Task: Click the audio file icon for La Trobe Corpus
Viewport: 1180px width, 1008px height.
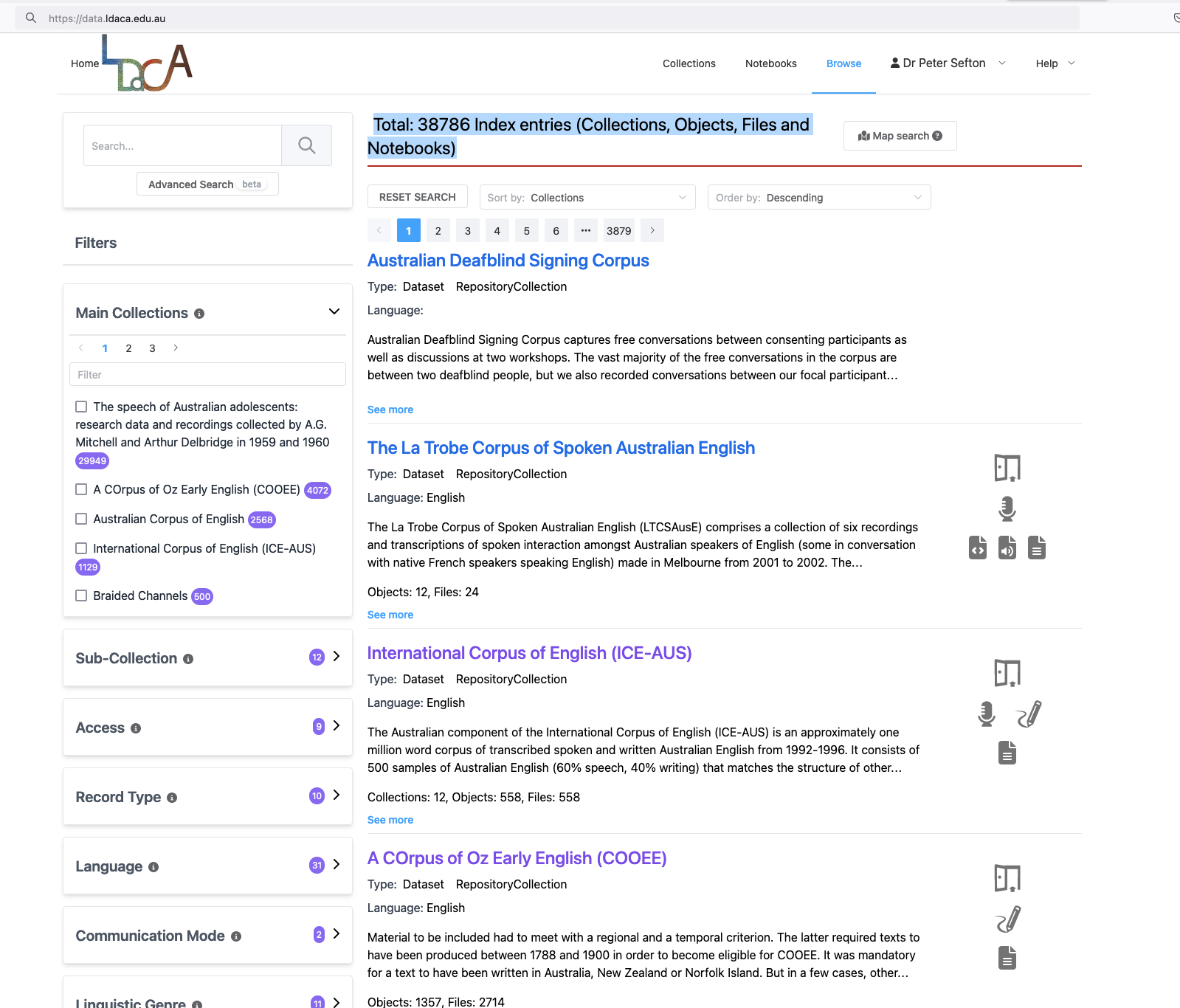Action: 1007,548
